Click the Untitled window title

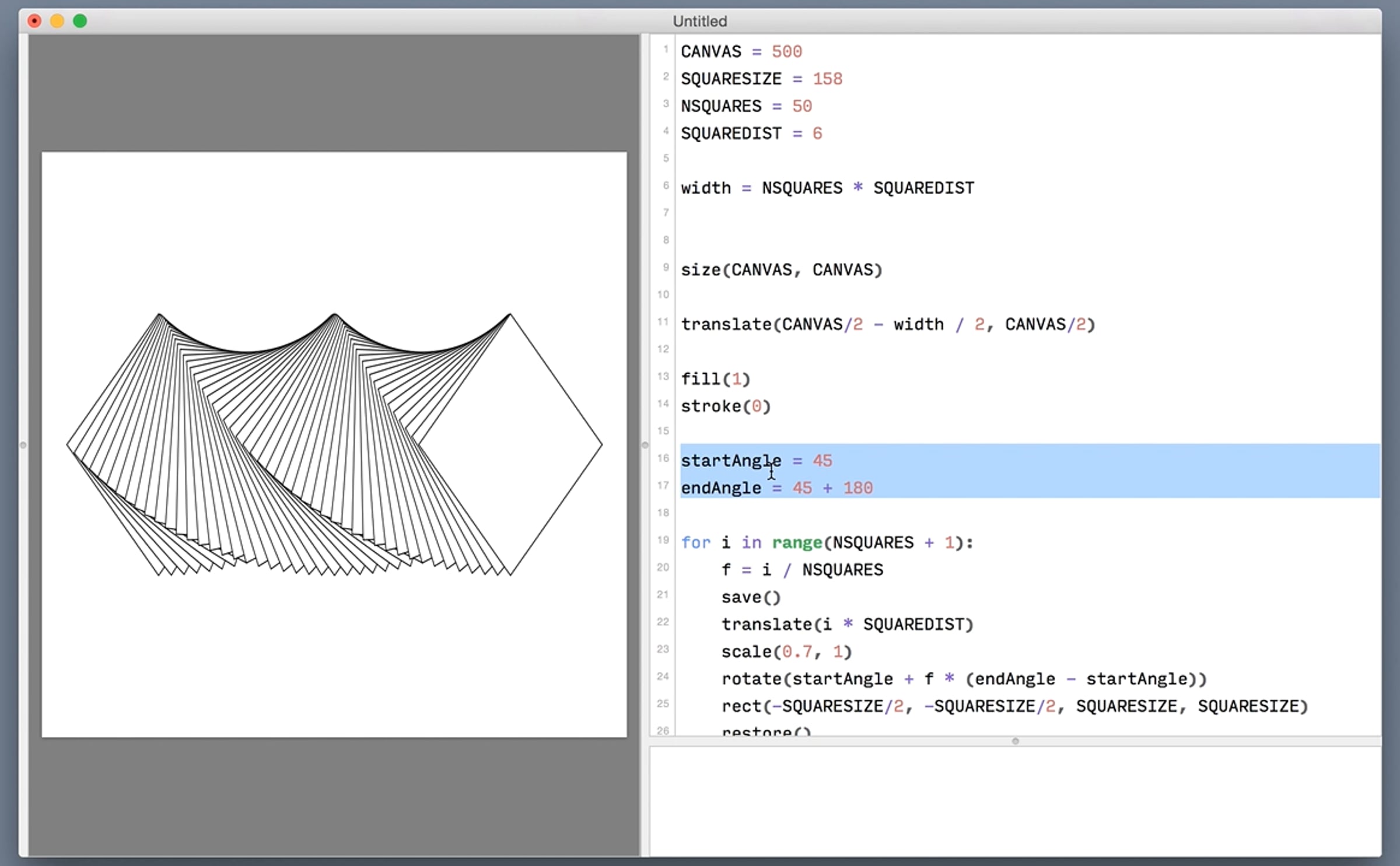[x=699, y=21]
